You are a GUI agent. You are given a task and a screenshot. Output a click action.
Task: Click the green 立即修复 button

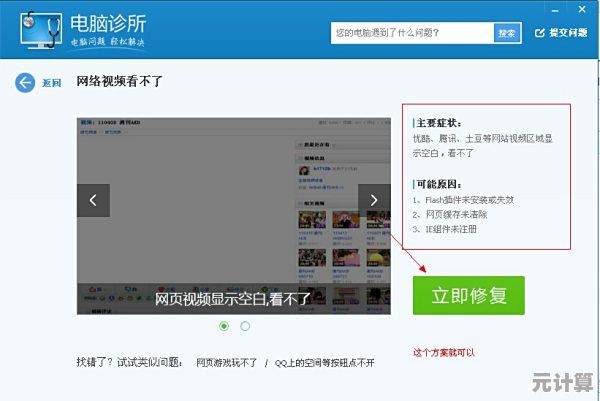468,296
